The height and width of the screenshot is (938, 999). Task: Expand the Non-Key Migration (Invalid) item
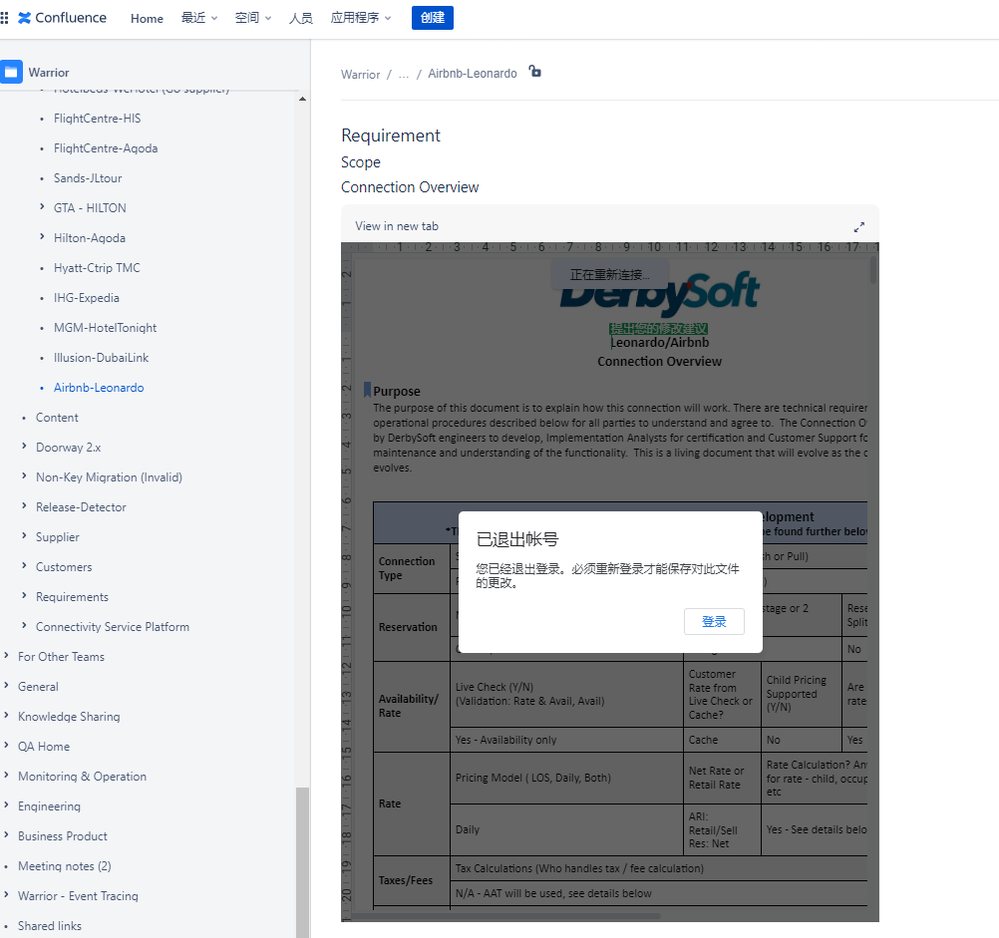pyautogui.click(x=24, y=476)
